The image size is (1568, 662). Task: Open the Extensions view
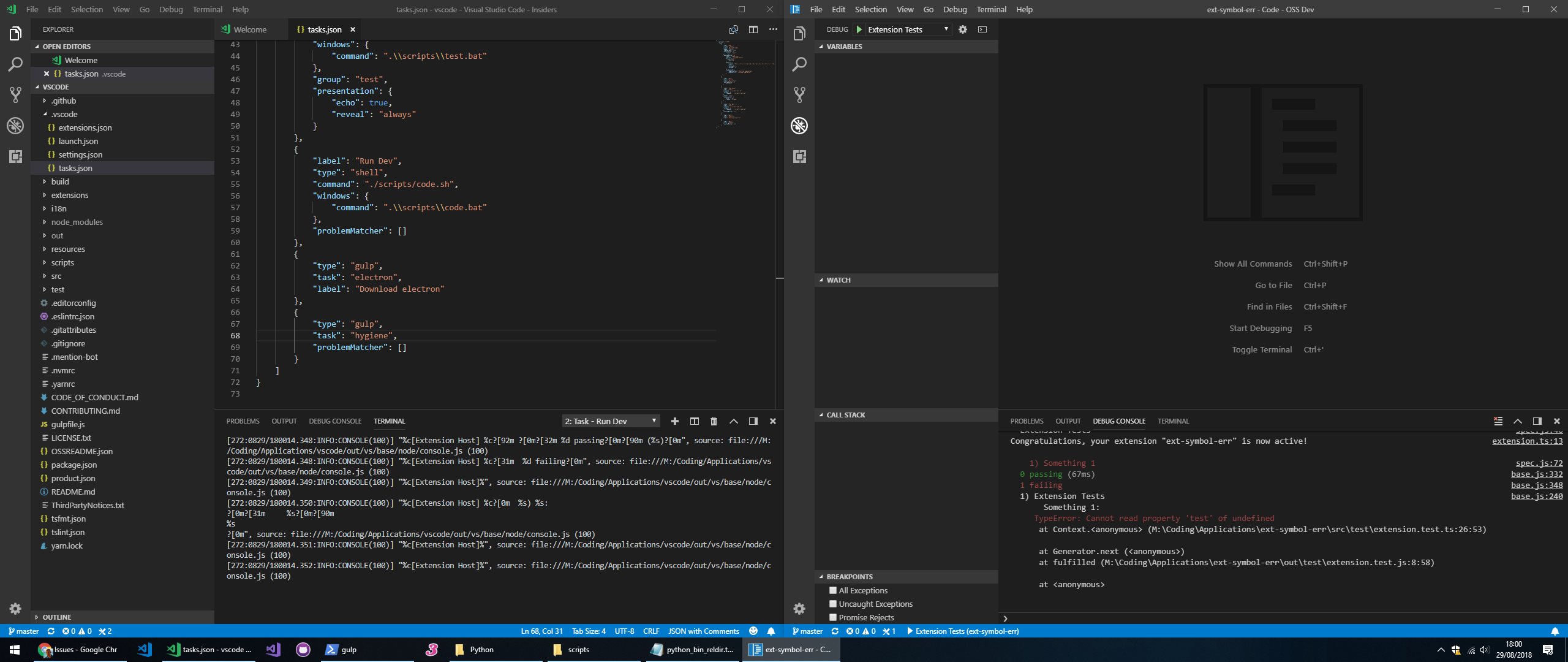pyautogui.click(x=15, y=156)
